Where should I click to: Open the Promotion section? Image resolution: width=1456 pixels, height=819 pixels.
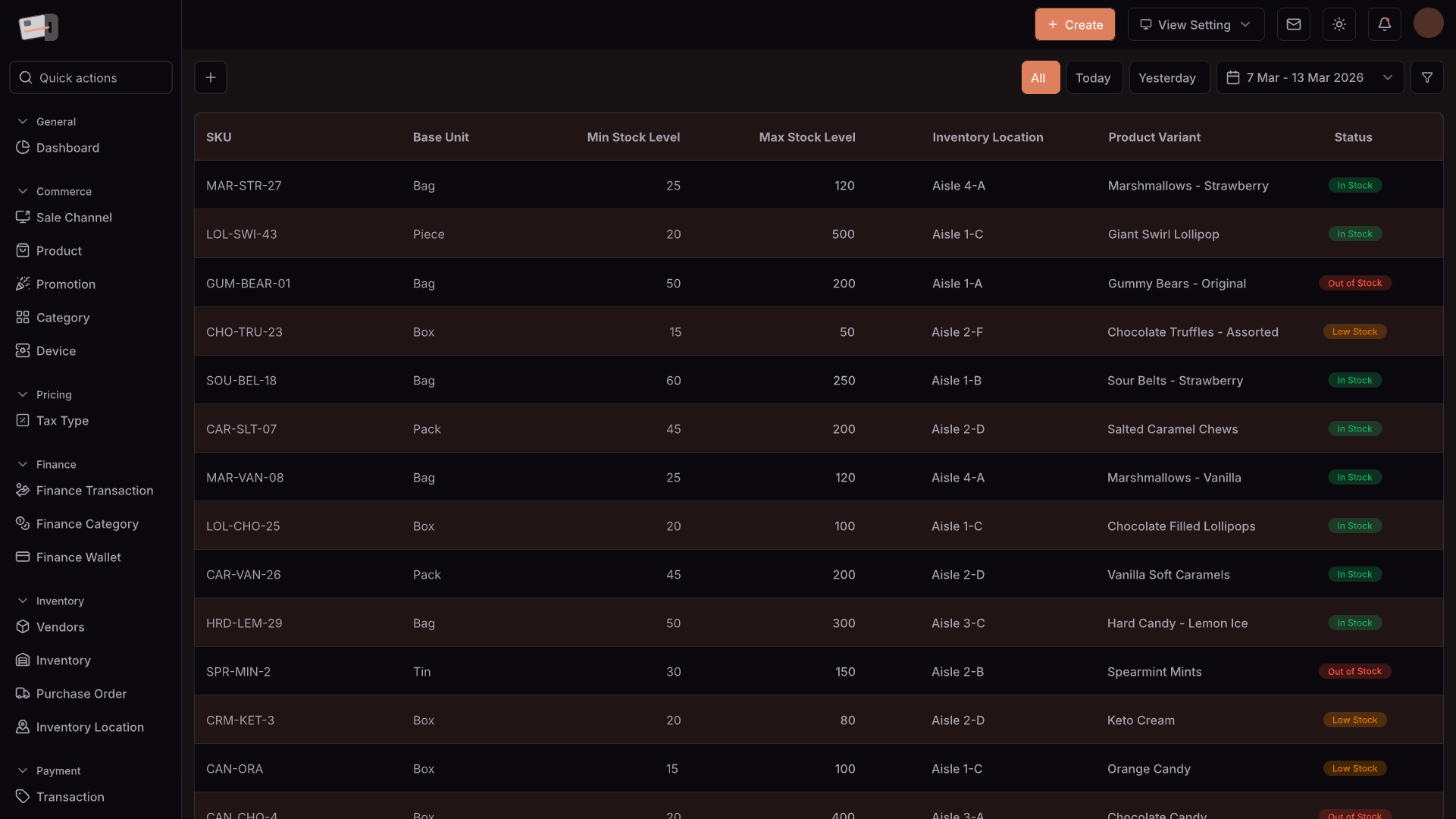coord(66,284)
